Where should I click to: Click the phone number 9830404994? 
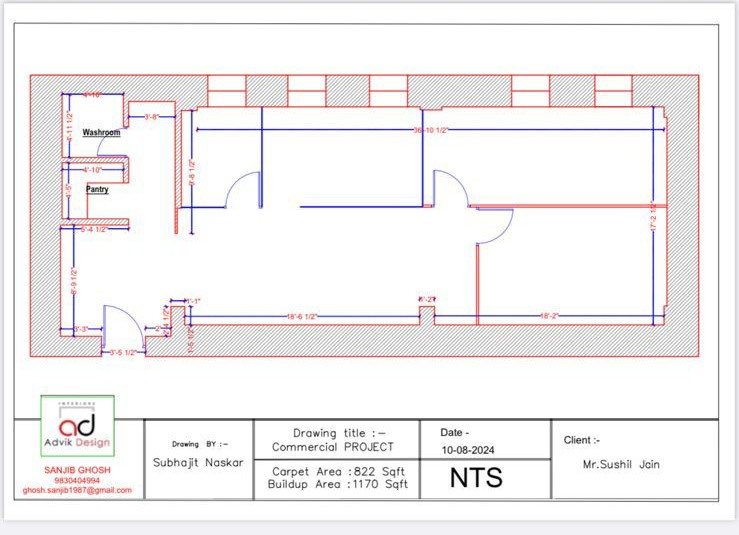pyautogui.click(x=77, y=480)
